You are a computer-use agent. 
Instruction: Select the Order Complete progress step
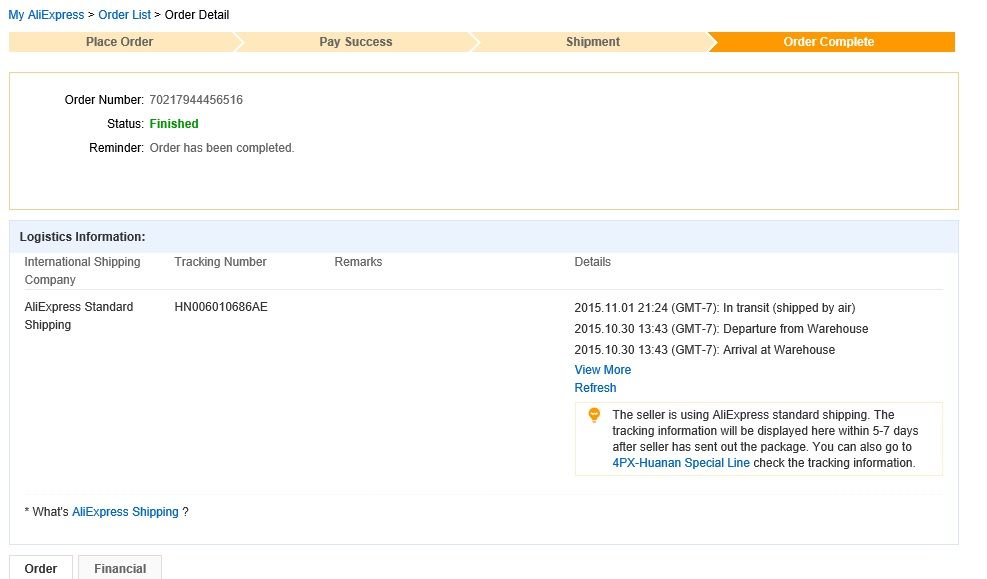(x=829, y=42)
